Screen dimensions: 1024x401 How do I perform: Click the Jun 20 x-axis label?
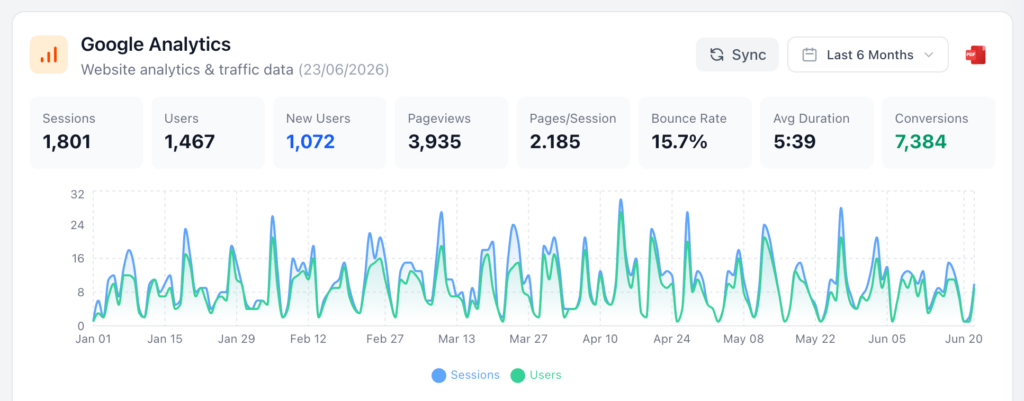(964, 339)
